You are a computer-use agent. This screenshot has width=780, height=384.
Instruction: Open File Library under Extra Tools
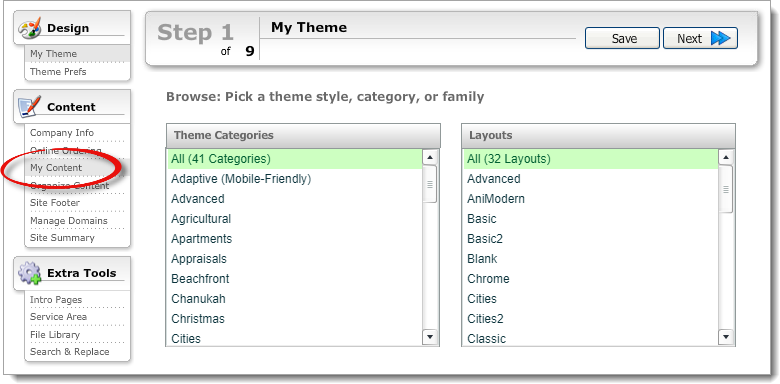[x=55, y=335]
